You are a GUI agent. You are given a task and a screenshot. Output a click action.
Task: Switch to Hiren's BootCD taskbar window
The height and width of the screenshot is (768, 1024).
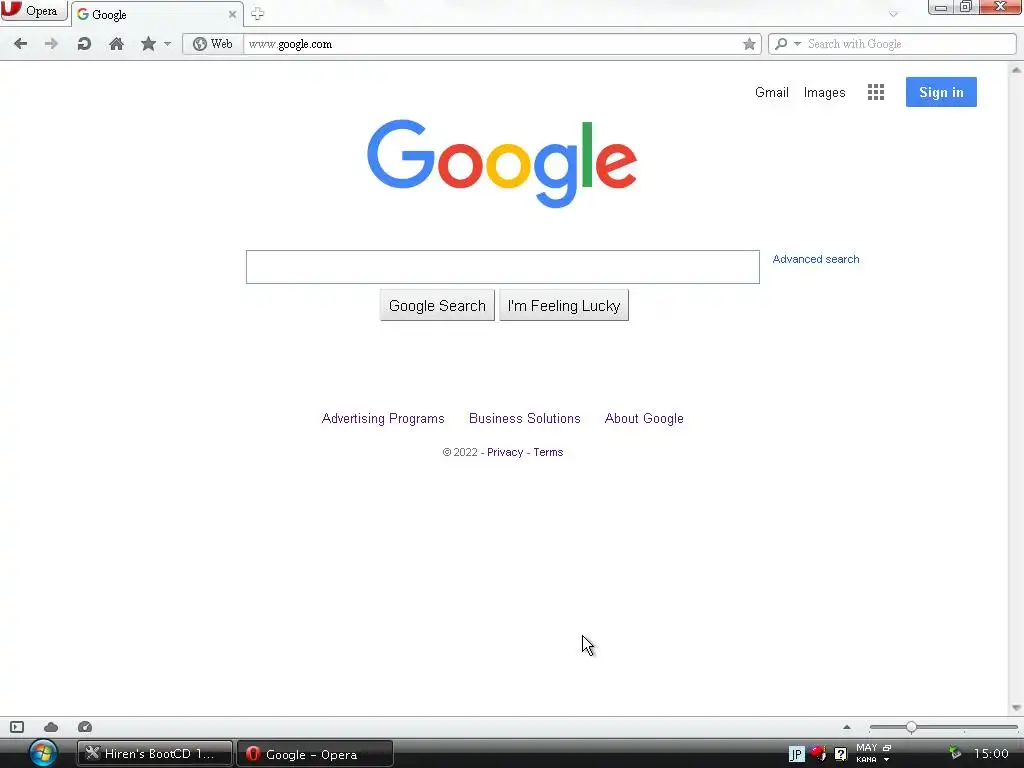click(155, 754)
